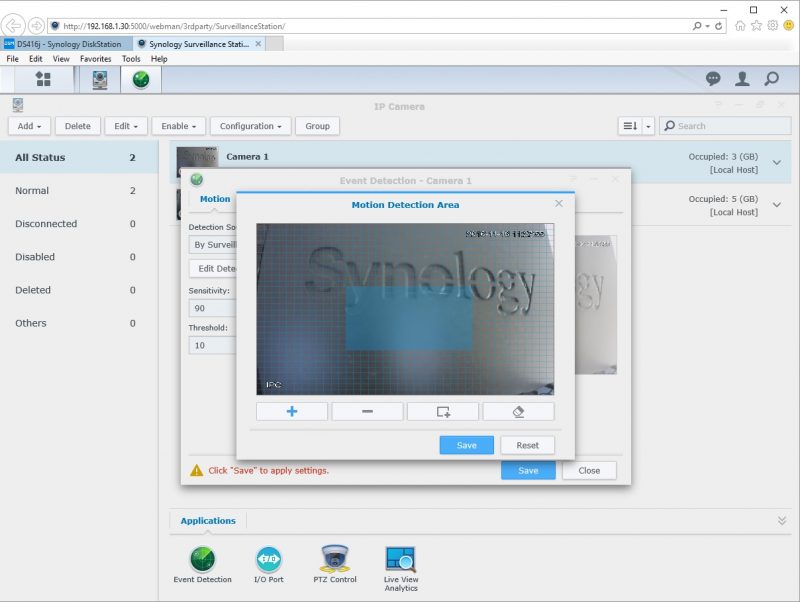Open the Add dropdown button
This screenshot has height=602, width=800.
point(29,126)
